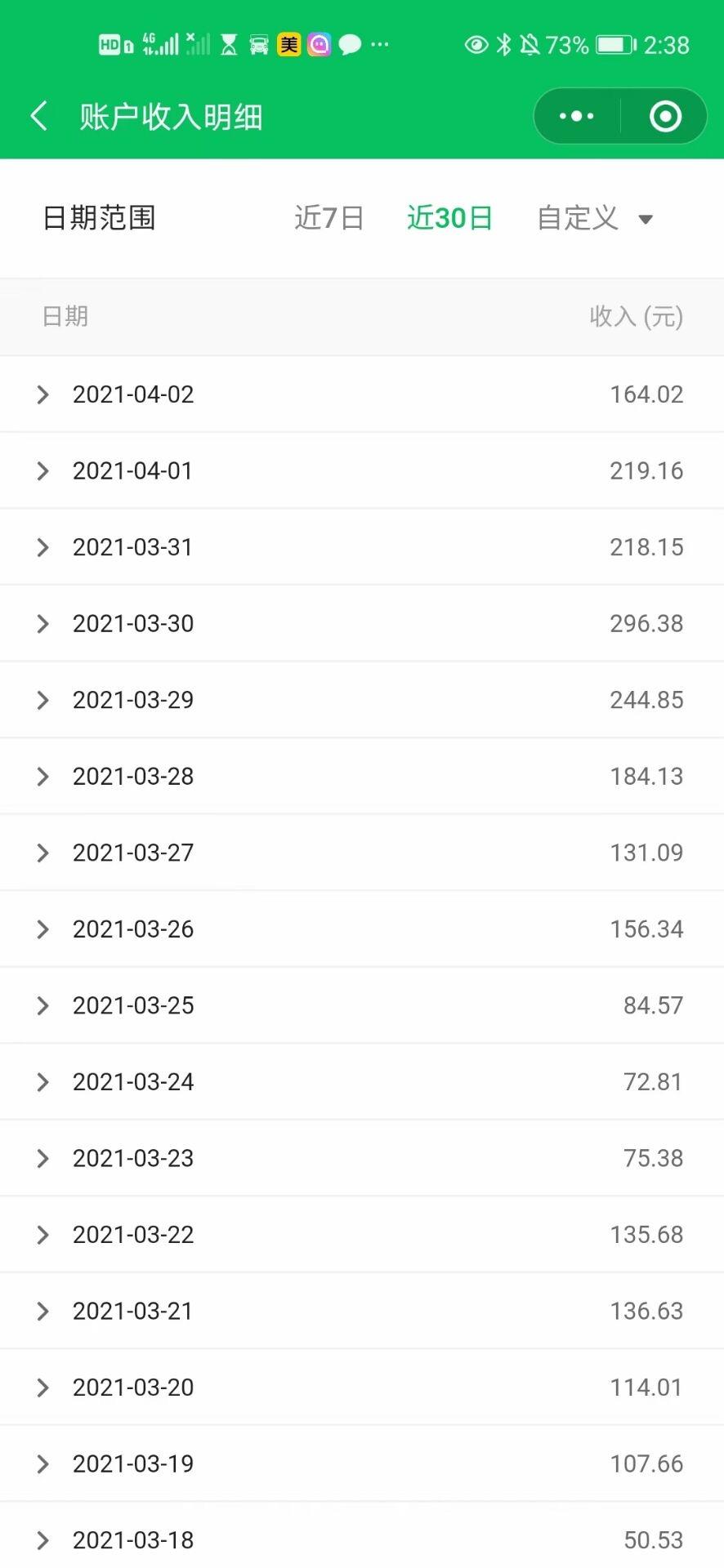Screen dimensions: 724x1568
Task: Expand the 2021-03-18 row chevron
Action: (42, 1540)
